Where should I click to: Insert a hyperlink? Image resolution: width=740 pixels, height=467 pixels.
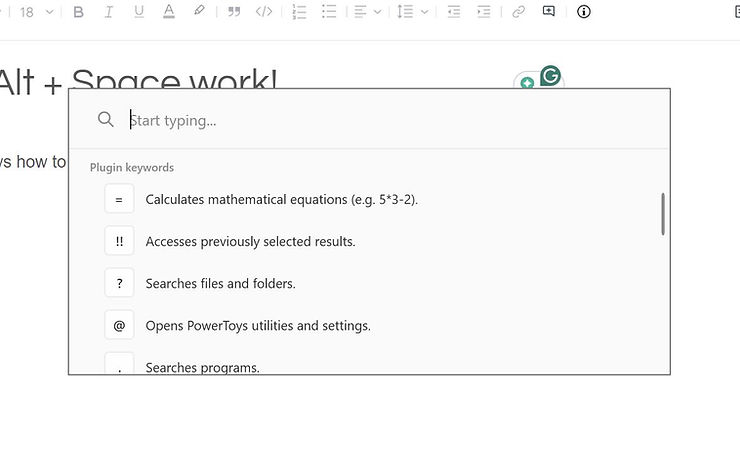pos(518,12)
